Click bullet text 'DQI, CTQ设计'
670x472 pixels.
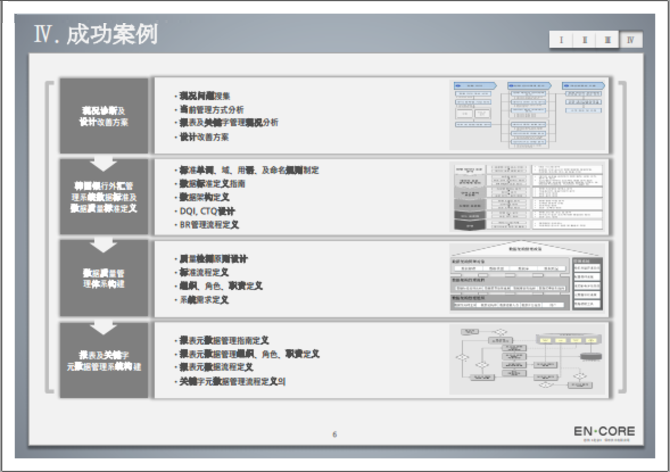pos(207,211)
